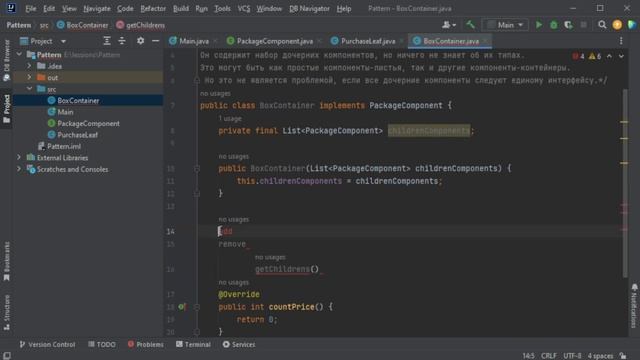Open the user account icon dropdown
This screenshot has height=360, width=640.
(x=449, y=25)
